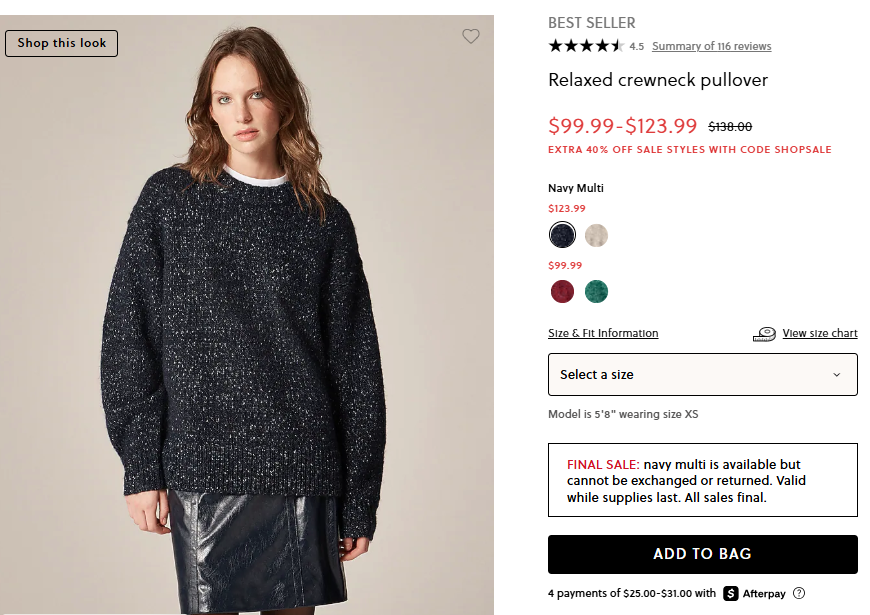Open the Summary of 116 reviews link
Image resolution: width=870 pixels, height=615 pixels.
(x=711, y=46)
